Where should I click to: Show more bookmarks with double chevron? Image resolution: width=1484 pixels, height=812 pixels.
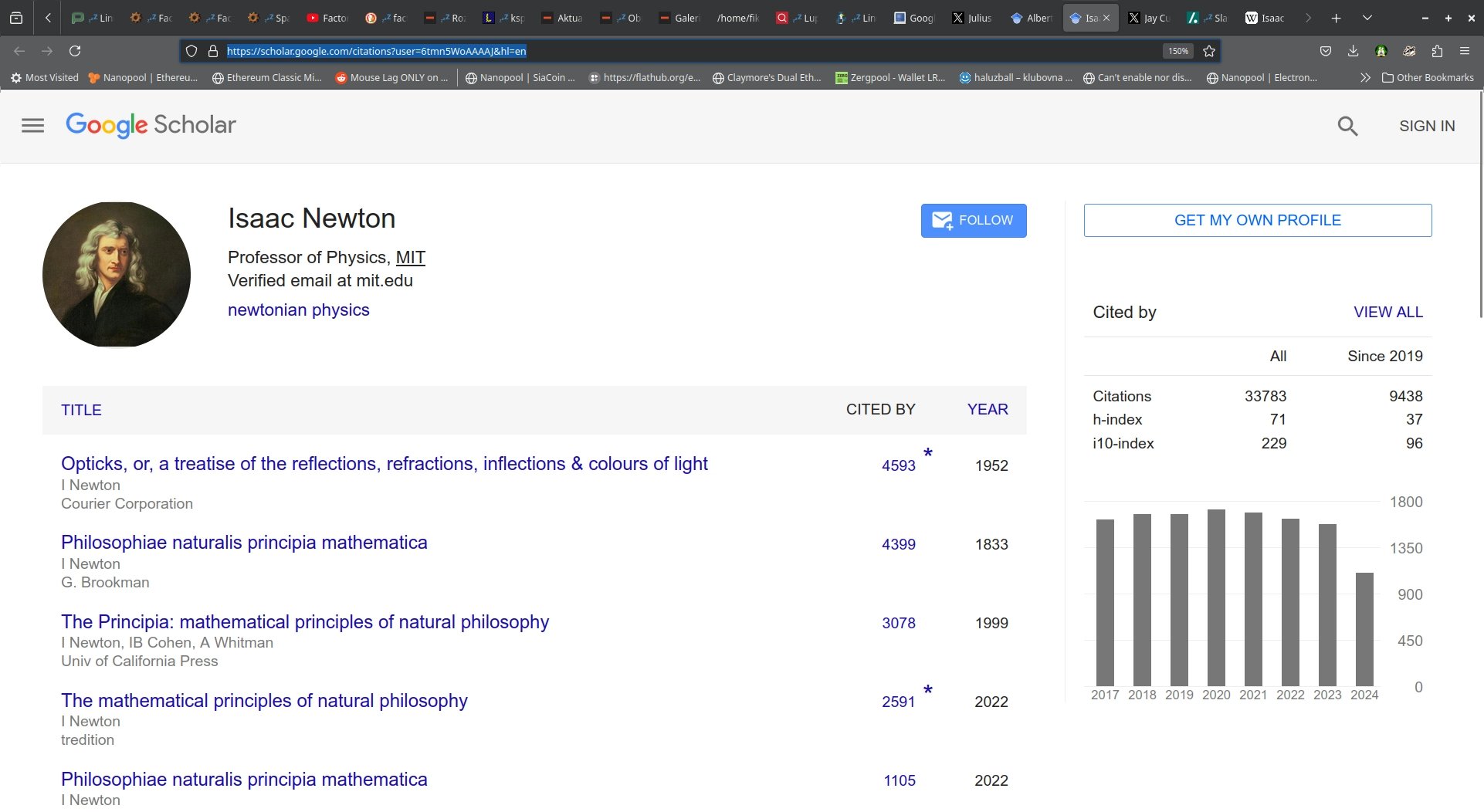1365,77
